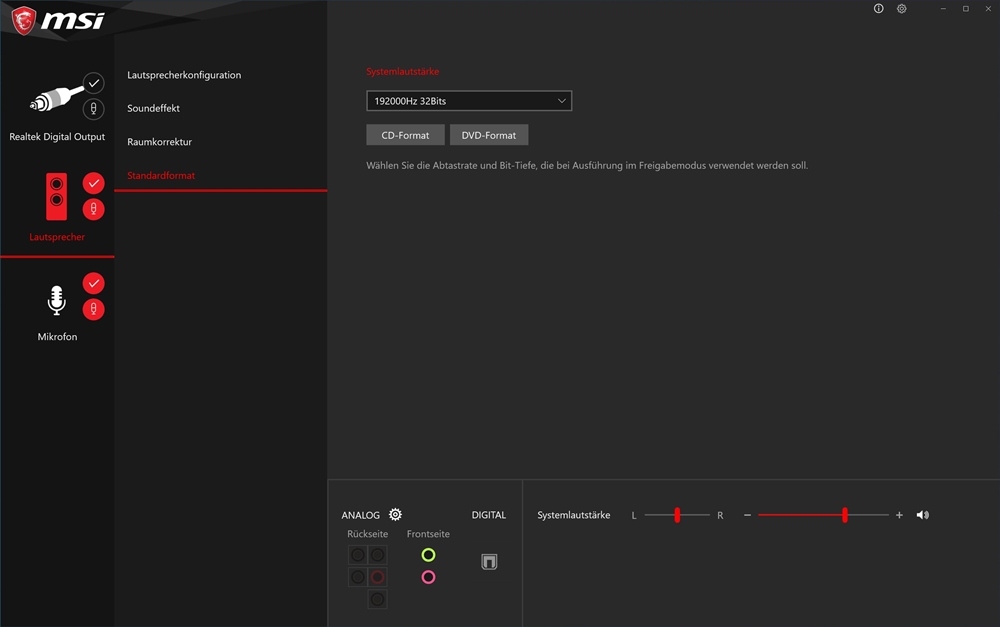This screenshot has width=1000, height=627.
Task: Toggle default device checkmark for Mikrofon
Action: (94, 283)
